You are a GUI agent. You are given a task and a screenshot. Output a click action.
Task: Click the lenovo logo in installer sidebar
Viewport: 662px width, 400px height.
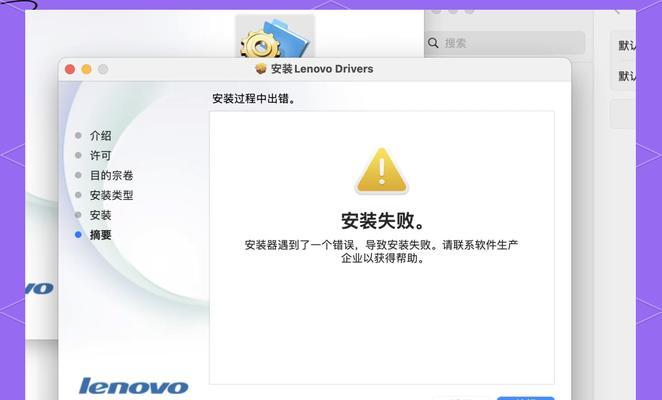pyautogui.click(x=133, y=386)
